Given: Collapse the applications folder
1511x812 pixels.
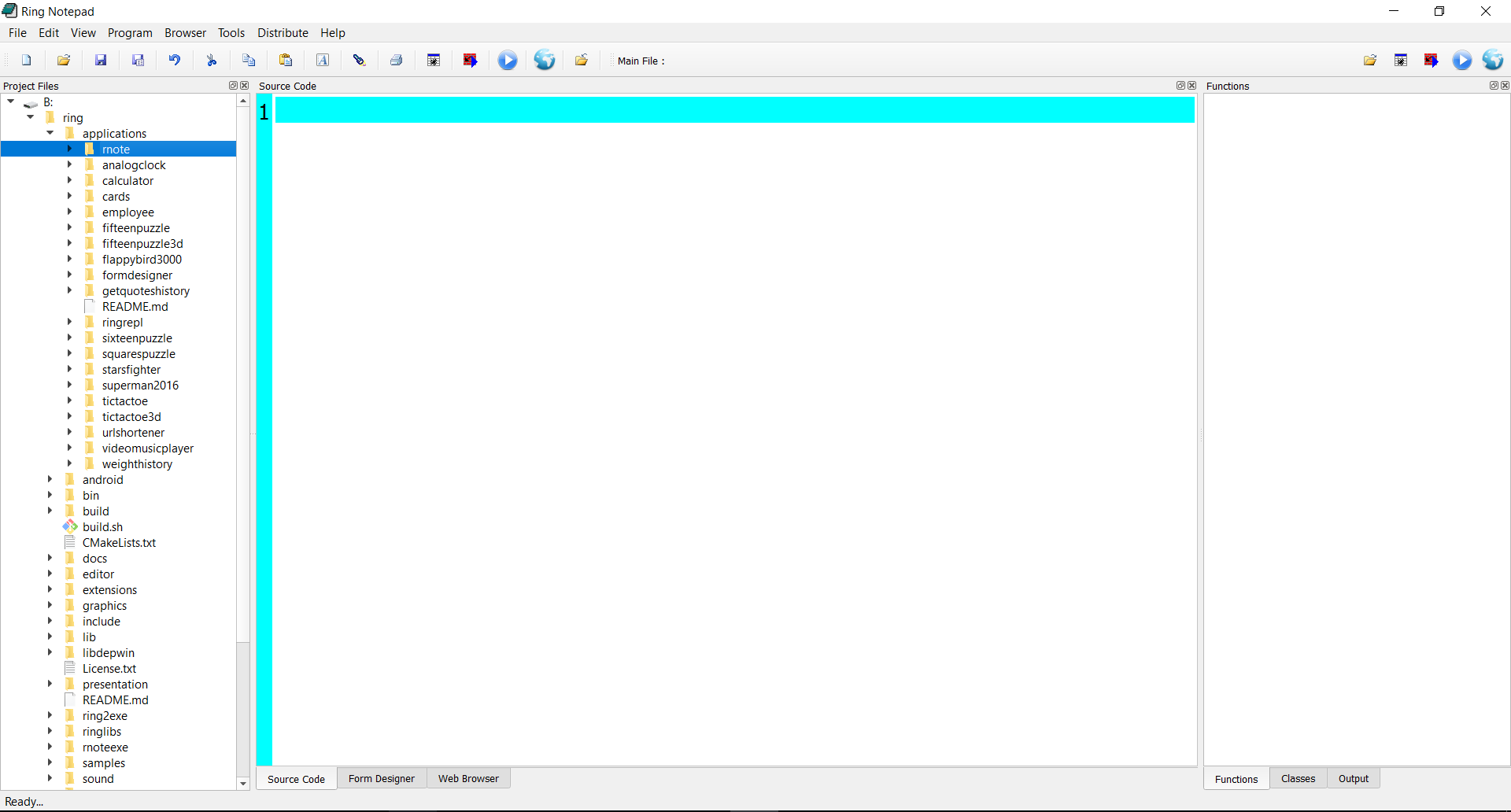Looking at the screenshot, I should tap(50, 133).
